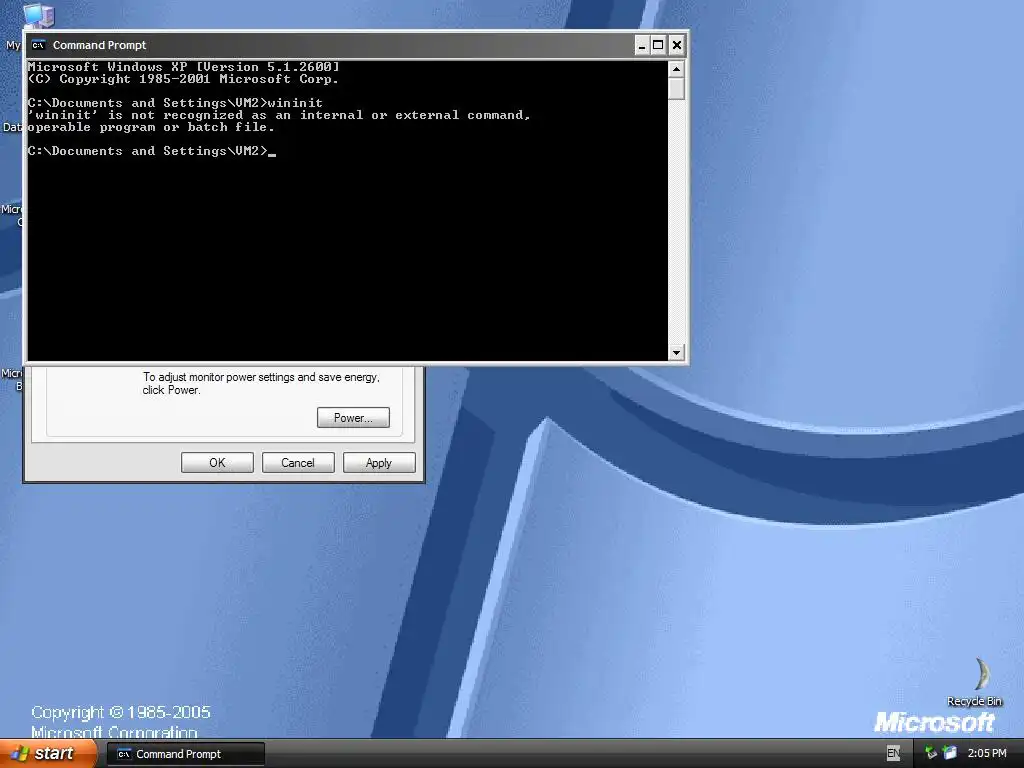Open the Start menu
The image size is (1024, 768).
pos(48,753)
